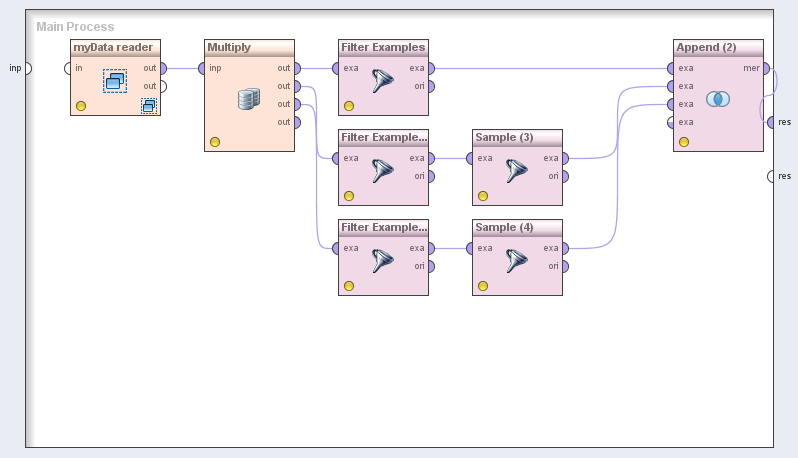This screenshot has height=458, width=798.
Task: Click funnel icon of filter feeding Sample (4)
Action: pos(383,261)
